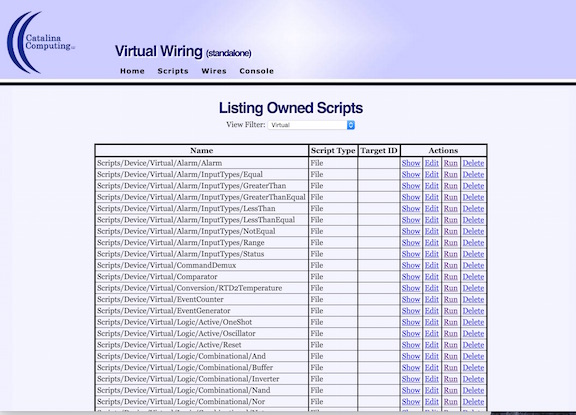Delete the InputTypes/Equal script

tap(473, 174)
